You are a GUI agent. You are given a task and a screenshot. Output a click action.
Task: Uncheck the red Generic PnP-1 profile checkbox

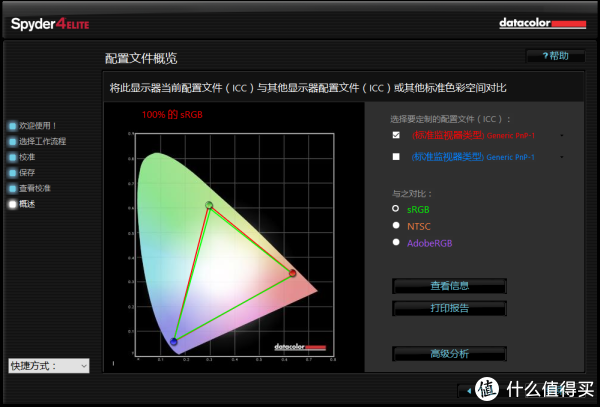tap(396, 135)
